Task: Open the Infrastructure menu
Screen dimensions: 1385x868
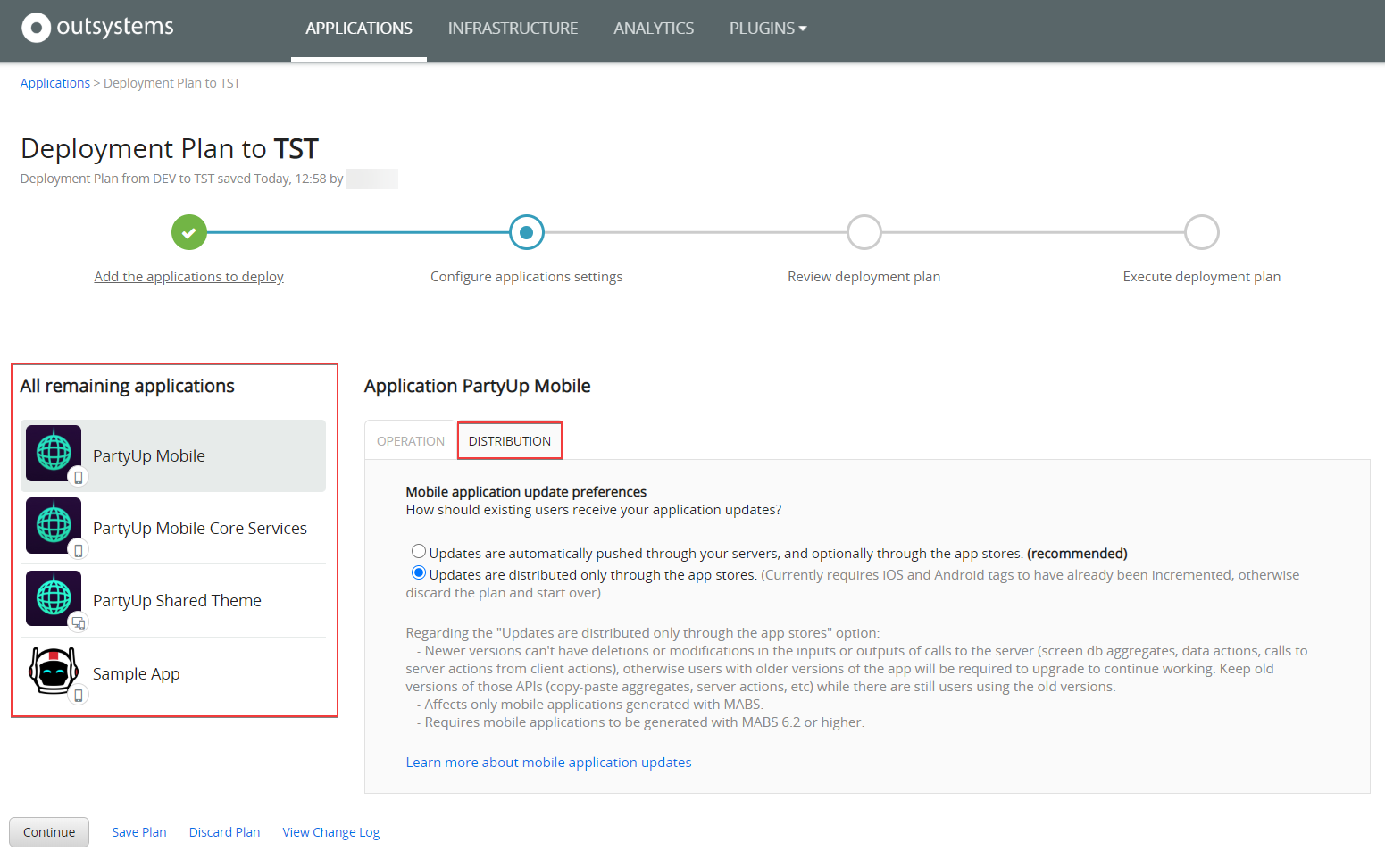Action: point(513,29)
